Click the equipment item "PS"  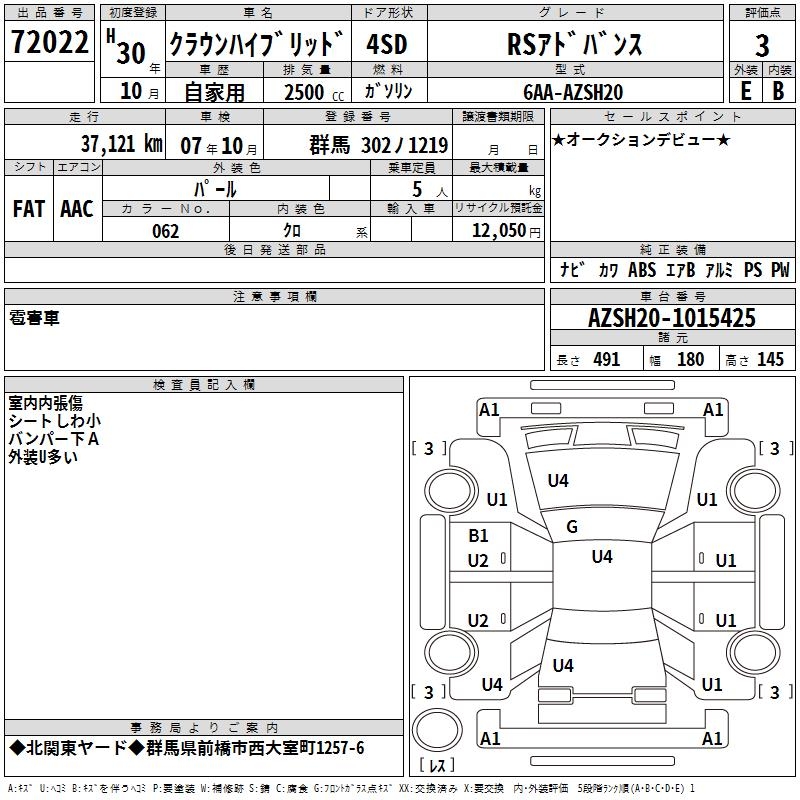click(753, 270)
